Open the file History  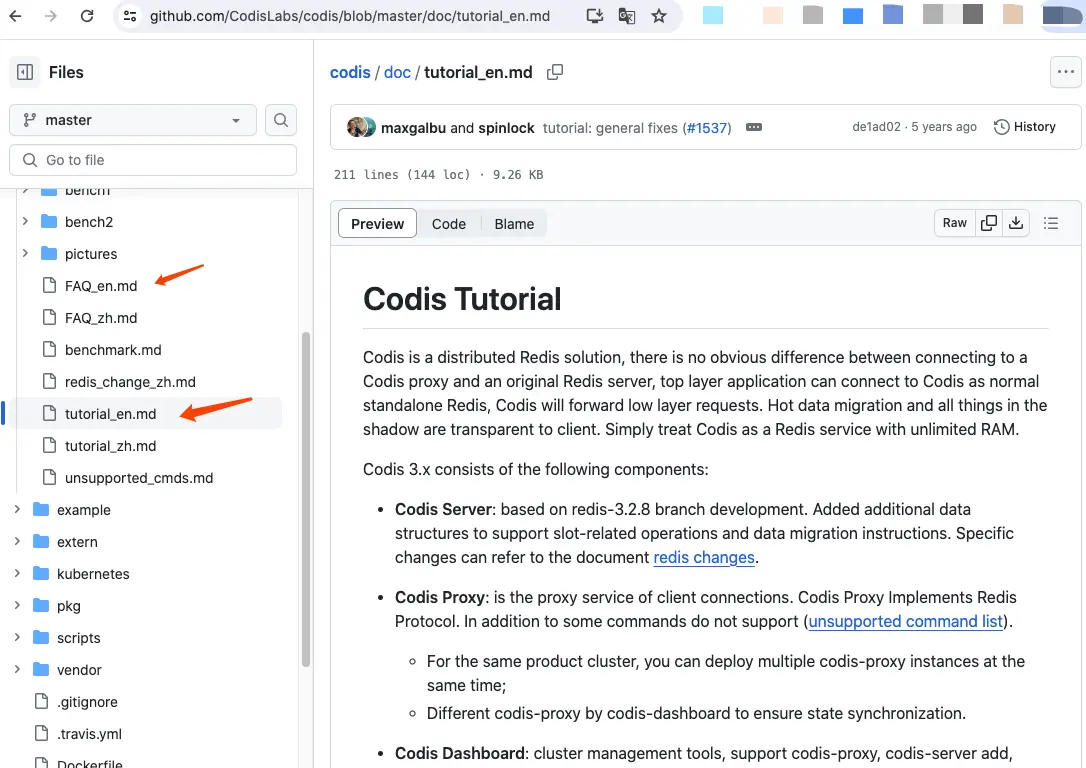(x=1025, y=127)
